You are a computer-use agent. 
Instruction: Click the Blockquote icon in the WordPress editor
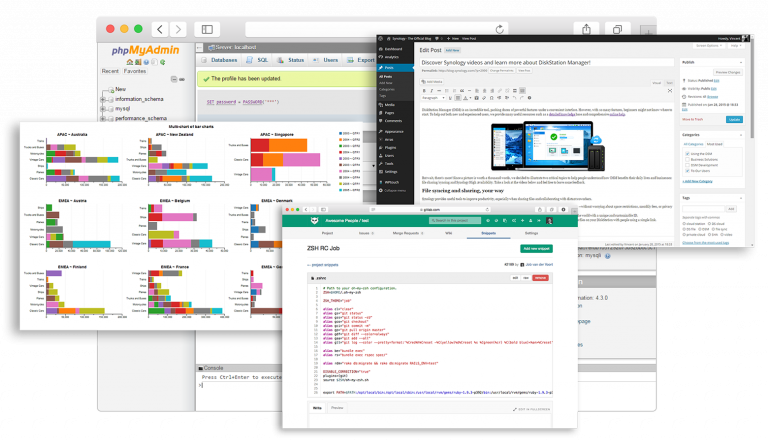[x=462, y=91]
